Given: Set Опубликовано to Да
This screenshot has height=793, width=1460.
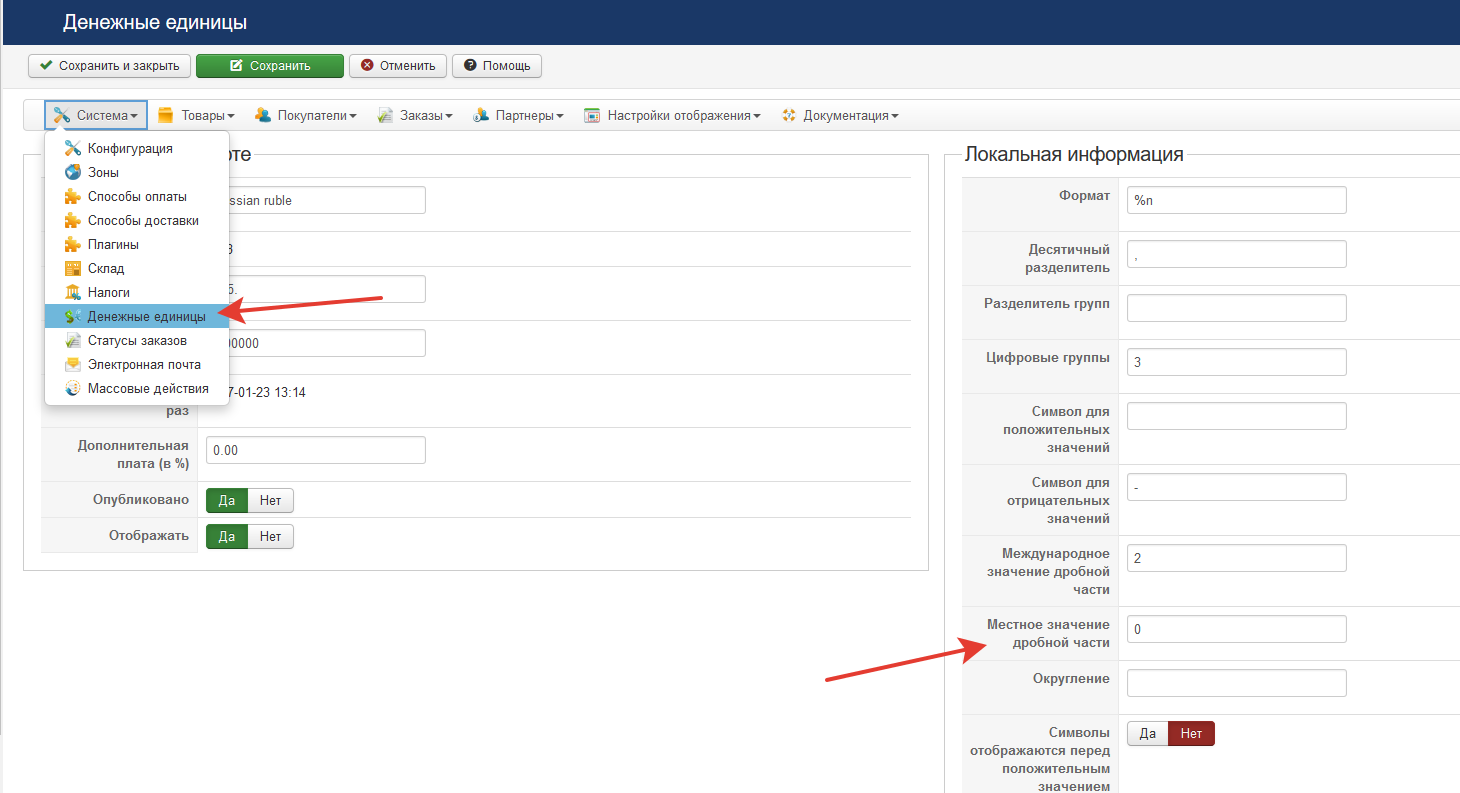Looking at the screenshot, I should coord(227,500).
